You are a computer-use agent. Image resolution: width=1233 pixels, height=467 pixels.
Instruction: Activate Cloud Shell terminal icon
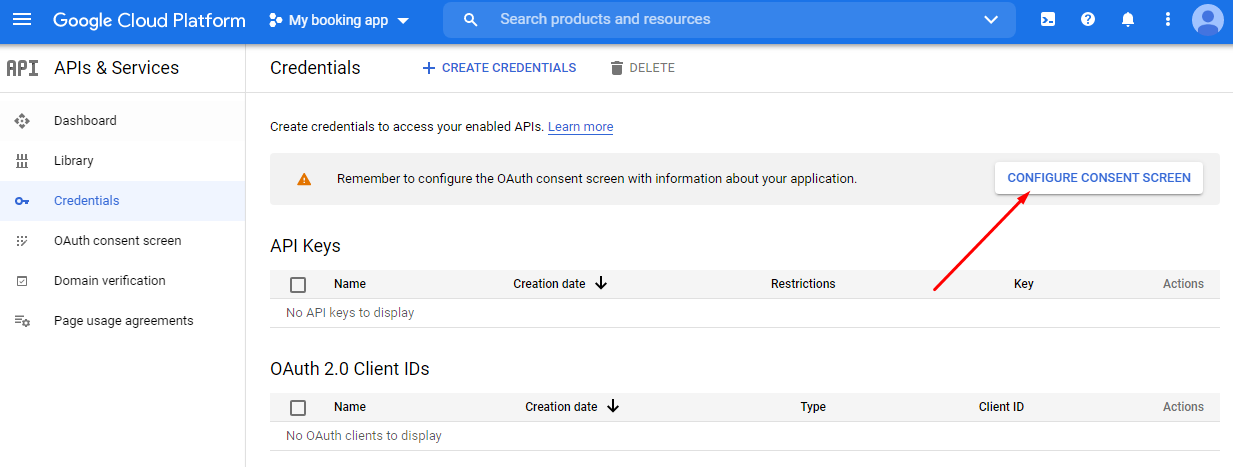(1048, 20)
